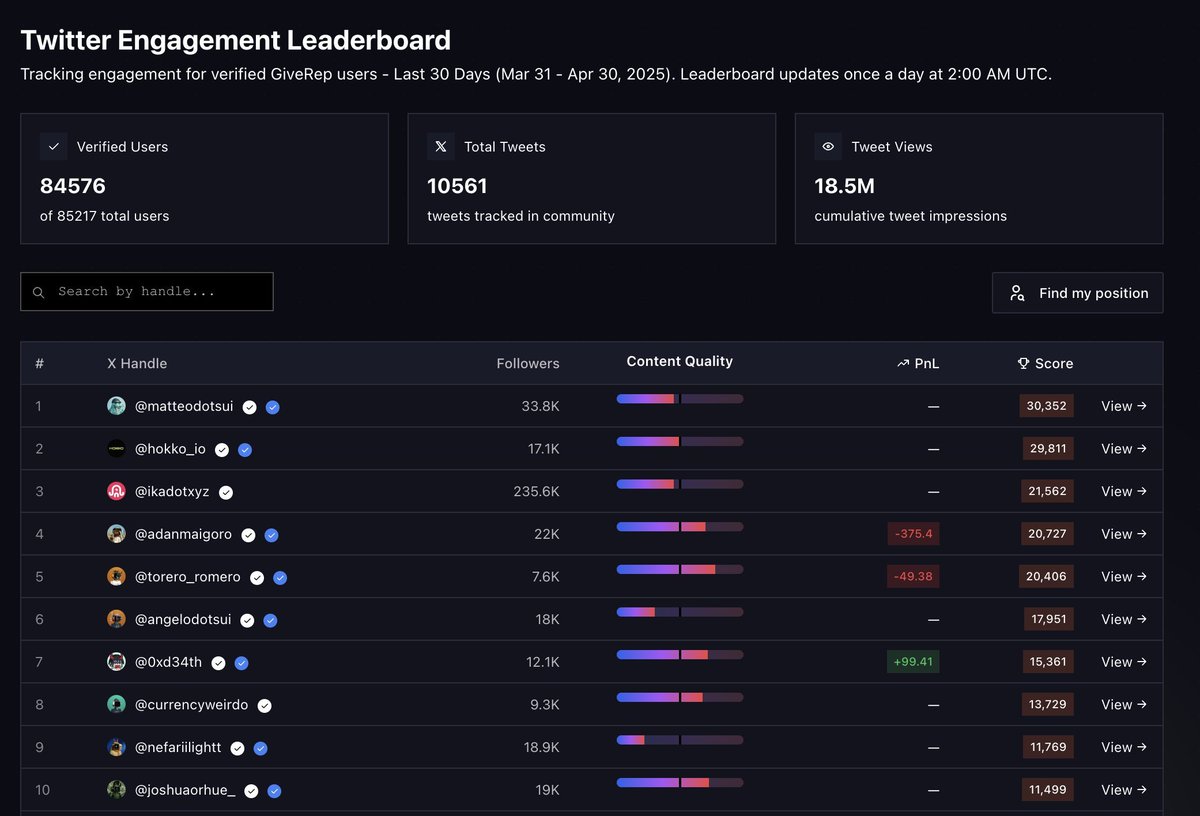Click @0xd34th's avatar
This screenshot has height=816, width=1200.
116,662
